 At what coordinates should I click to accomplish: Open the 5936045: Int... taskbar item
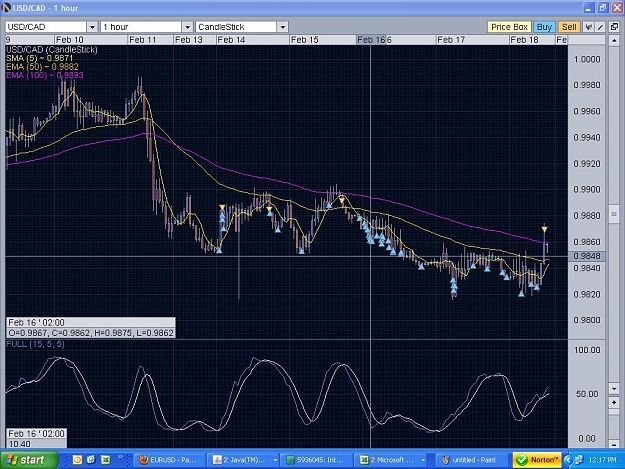click(318, 460)
